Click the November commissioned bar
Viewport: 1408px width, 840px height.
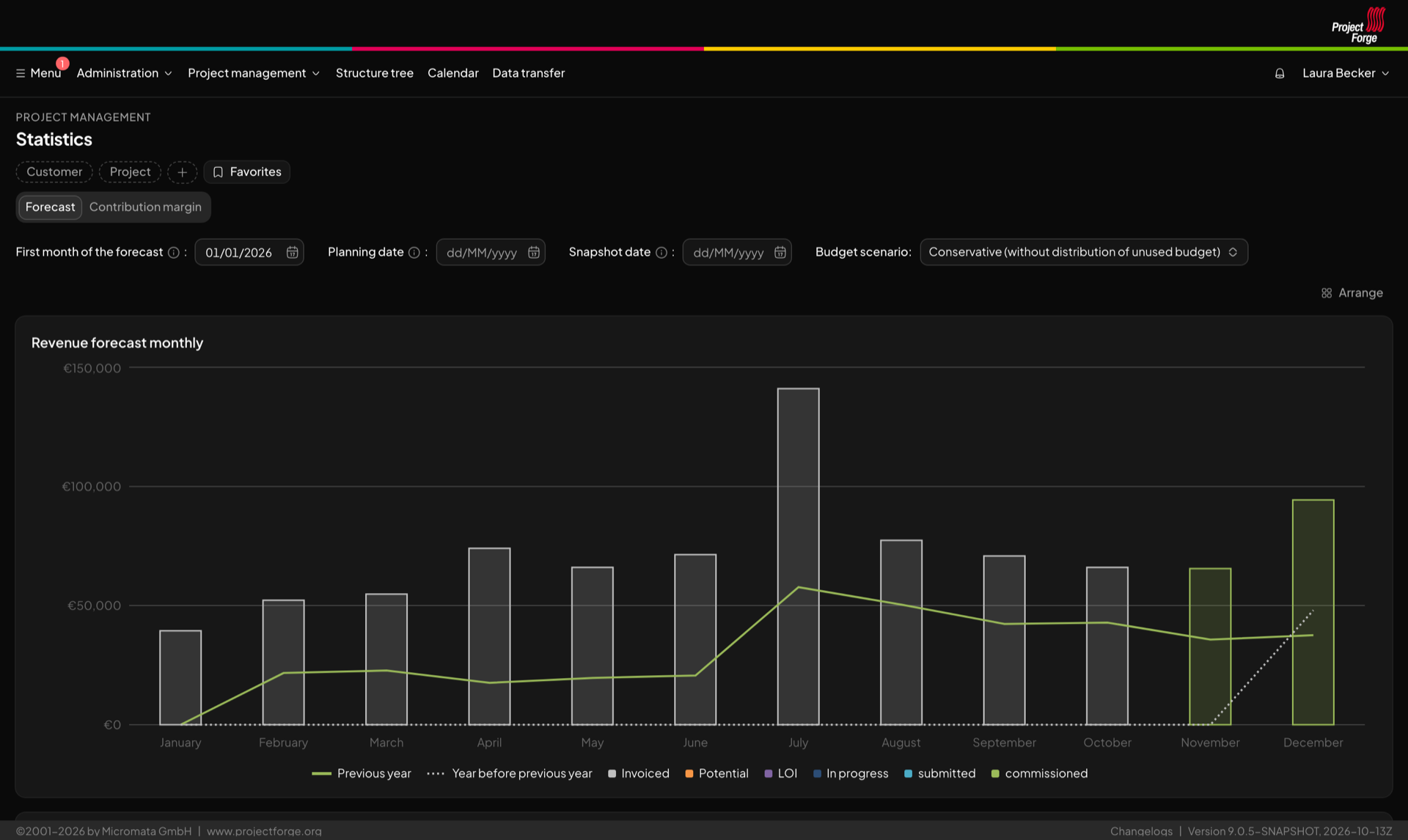click(x=1210, y=646)
